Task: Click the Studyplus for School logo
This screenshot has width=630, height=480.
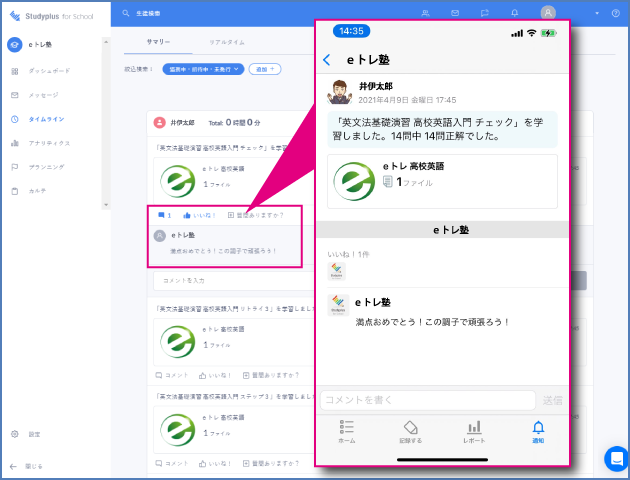Action: coord(51,16)
